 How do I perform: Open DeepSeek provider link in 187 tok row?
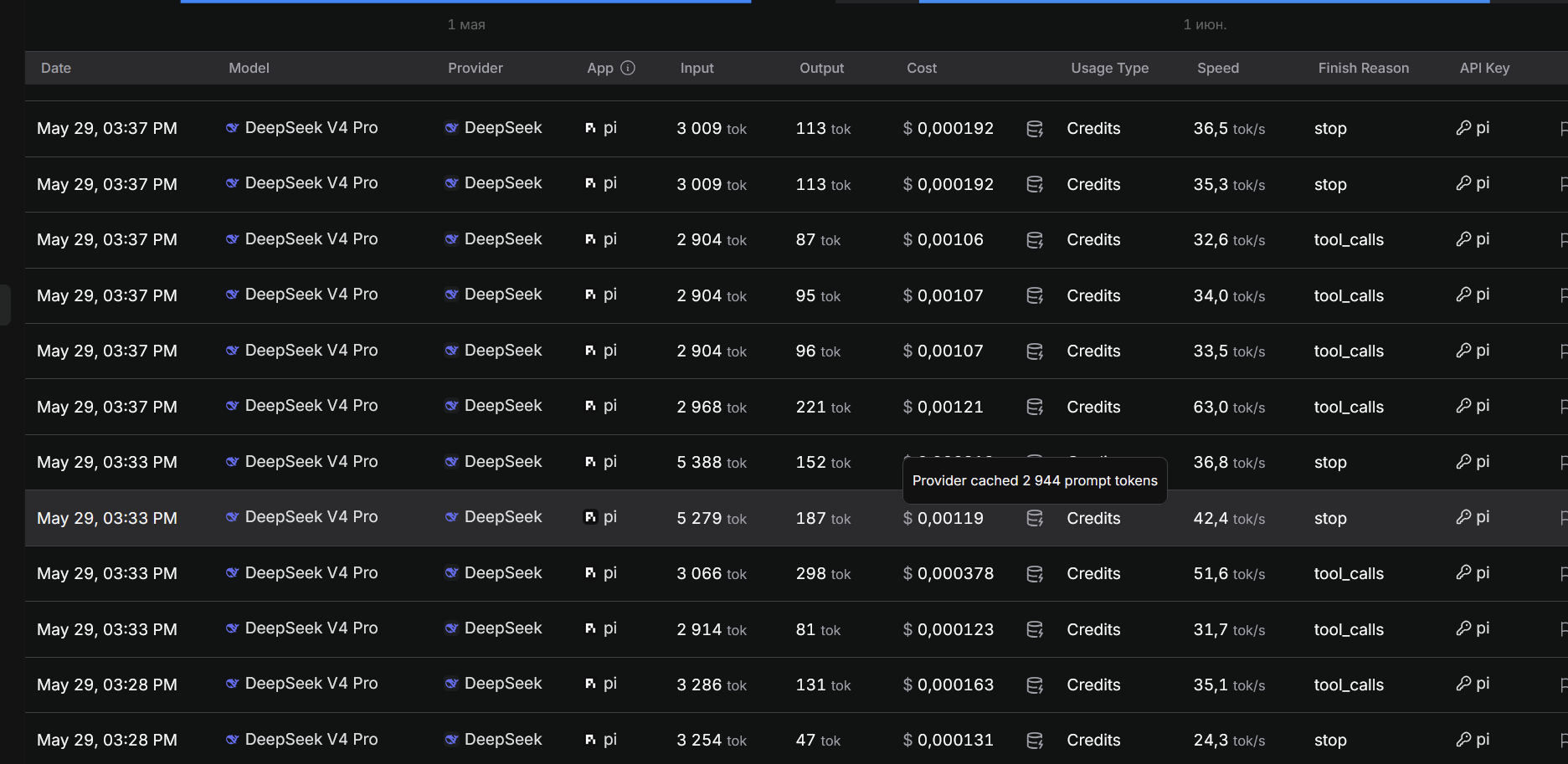pyautogui.click(x=503, y=517)
